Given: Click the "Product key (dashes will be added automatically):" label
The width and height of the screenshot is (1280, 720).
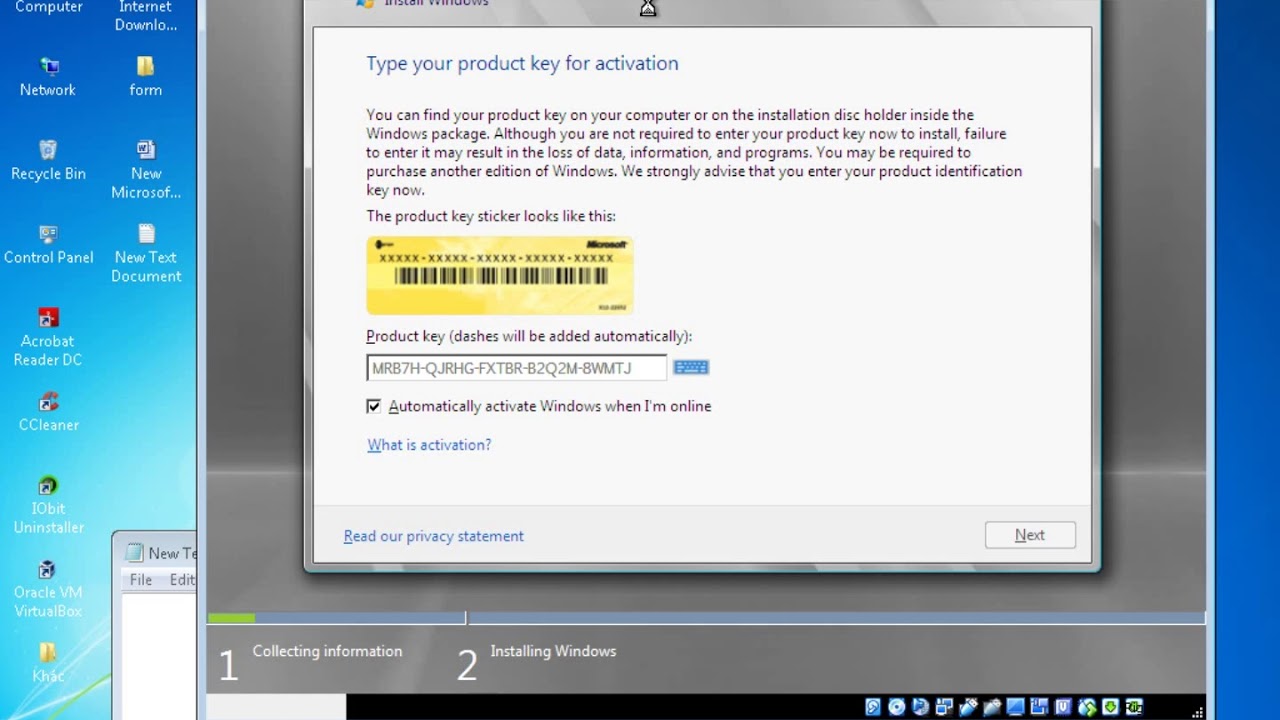Looking at the screenshot, I should pyautogui.click(x=529, y=337).
